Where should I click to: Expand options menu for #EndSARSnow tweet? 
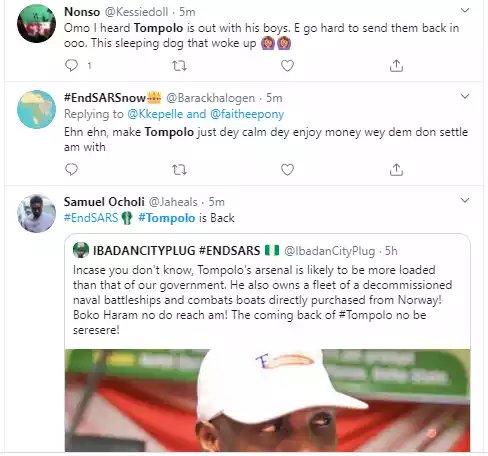click(465, 97)
